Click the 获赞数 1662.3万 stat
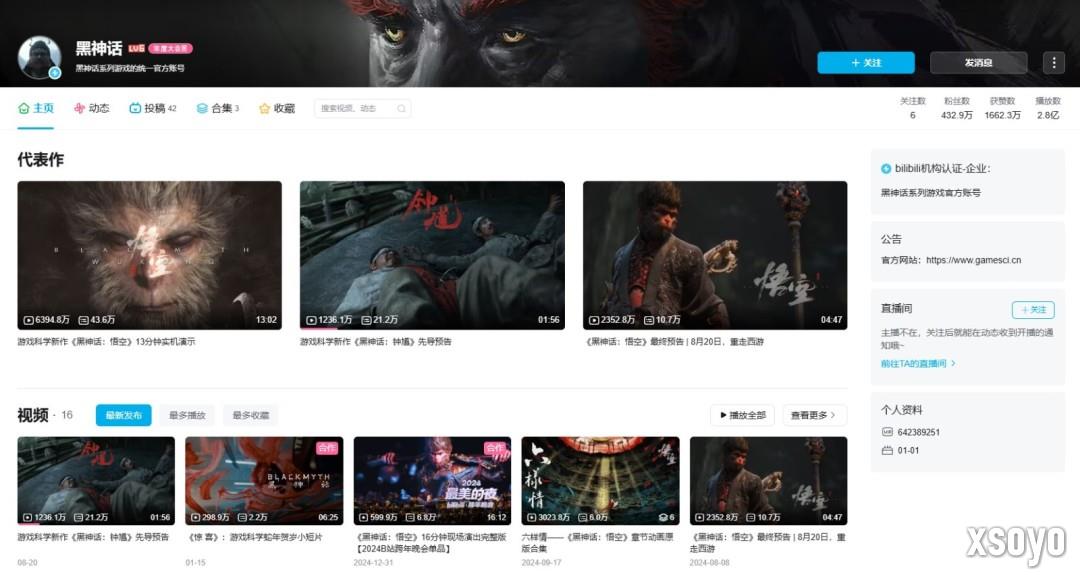 (x=1002, y=108)
